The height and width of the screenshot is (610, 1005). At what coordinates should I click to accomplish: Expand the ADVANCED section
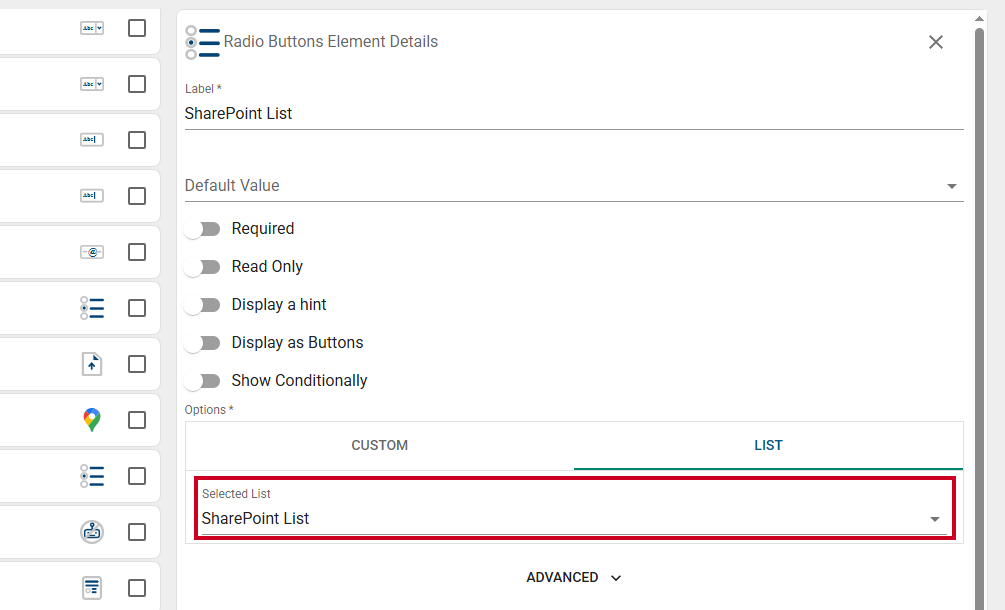574,577
